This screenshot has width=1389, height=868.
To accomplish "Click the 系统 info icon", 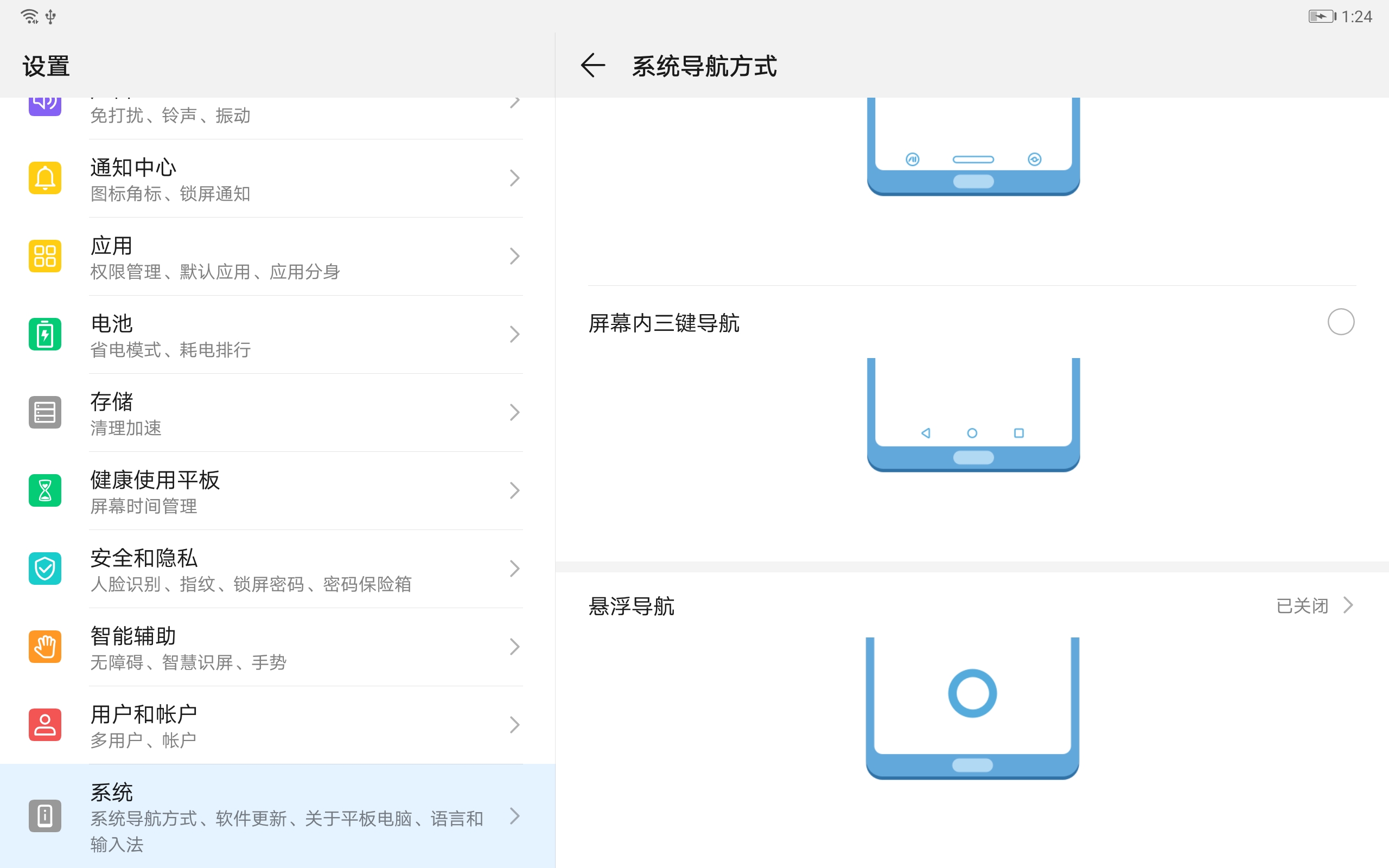I will click(x=45, y=816).
